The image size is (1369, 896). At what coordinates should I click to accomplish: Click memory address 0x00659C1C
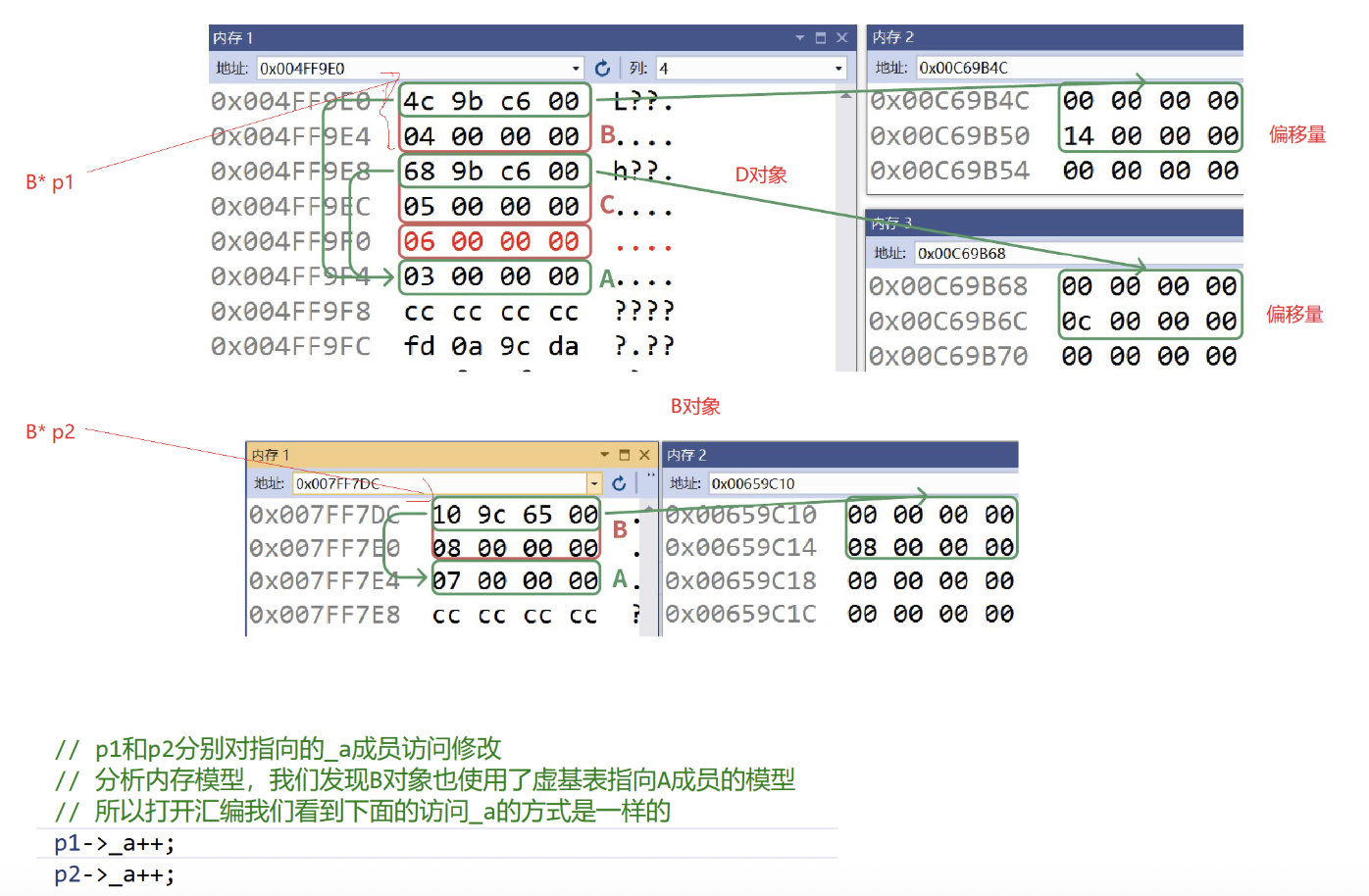tap(740, 614)
